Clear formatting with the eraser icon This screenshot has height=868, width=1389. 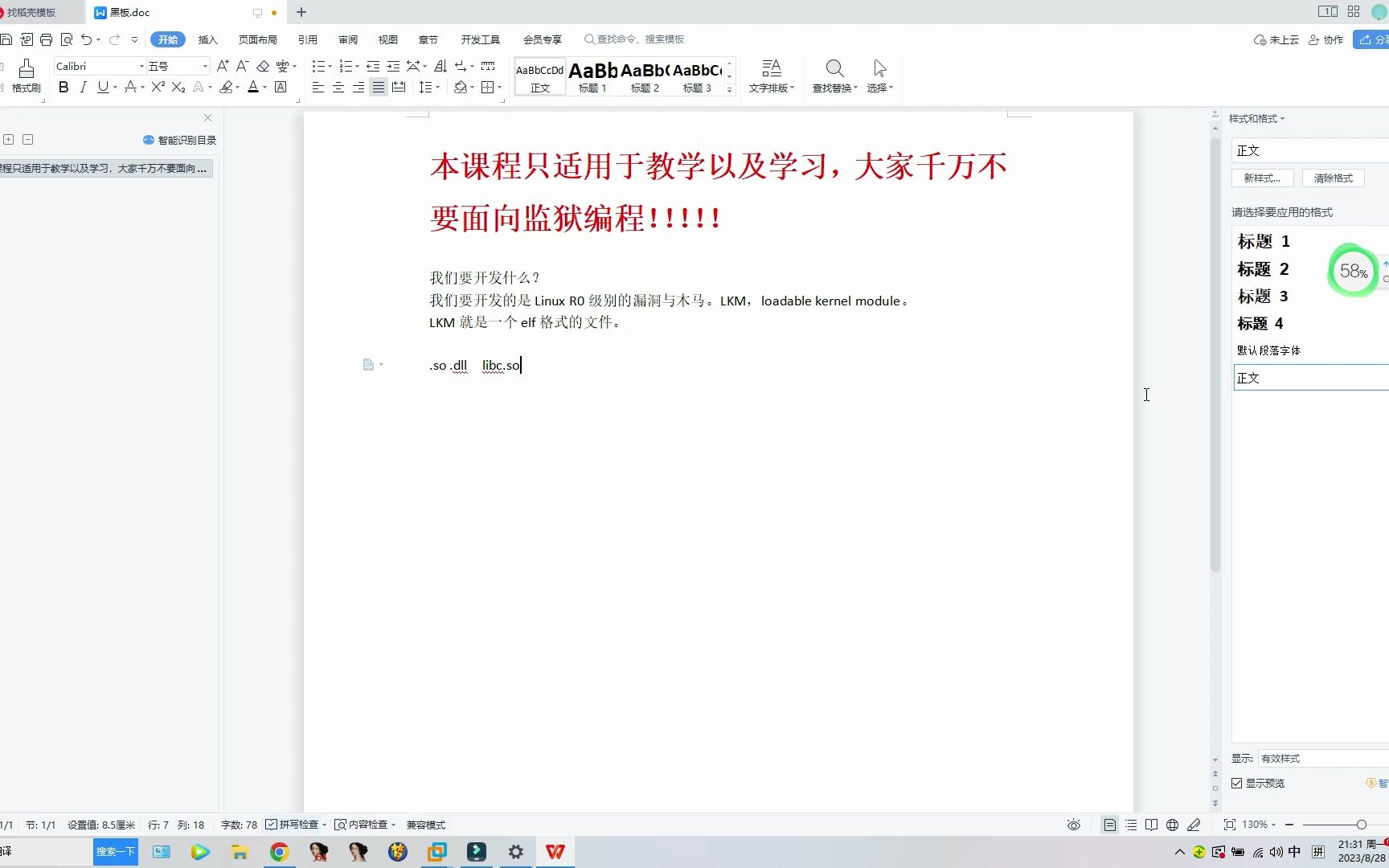coord(263,66)
